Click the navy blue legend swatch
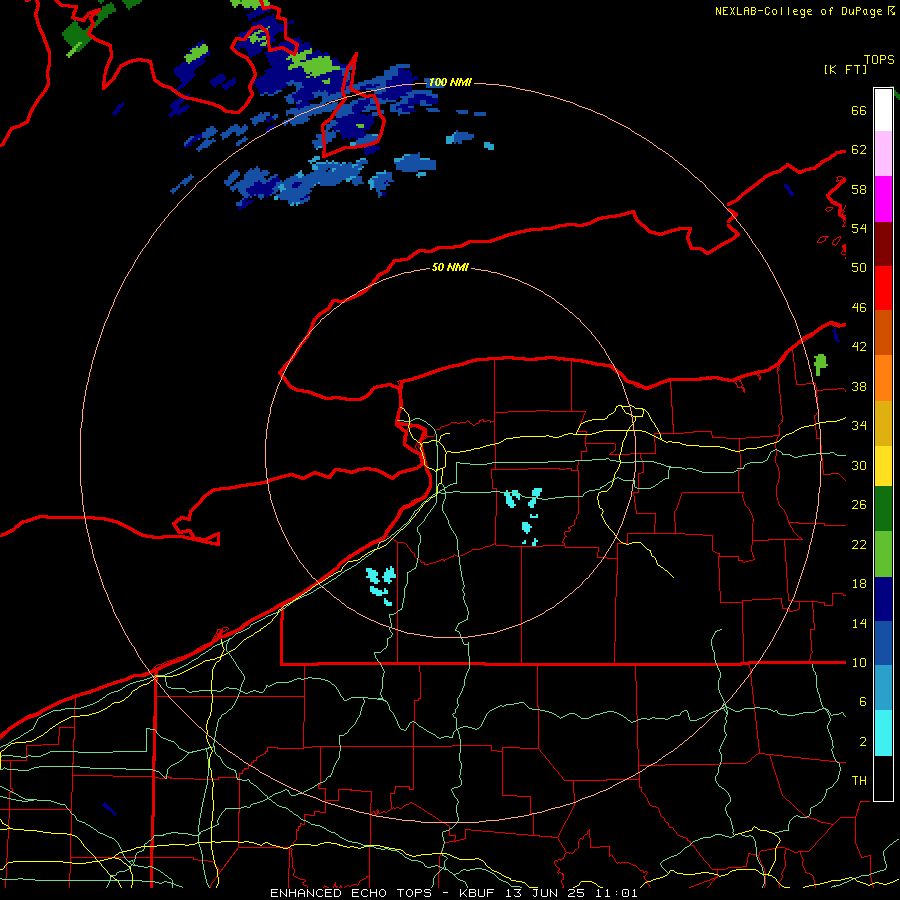This screenshot has height=900, width=900. [883, 599]
